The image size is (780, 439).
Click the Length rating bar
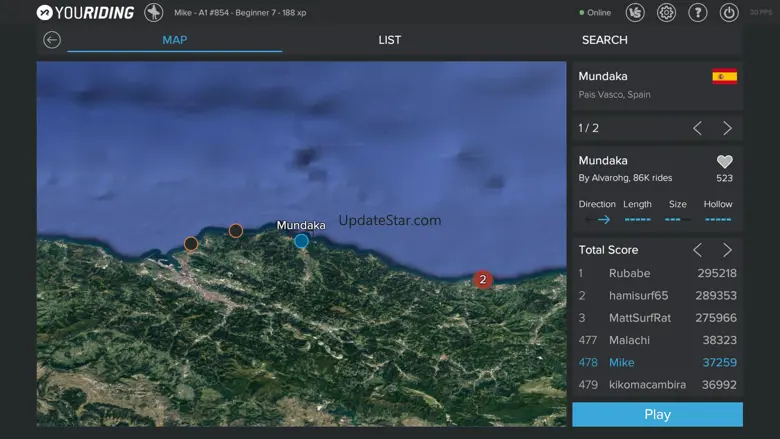pyautogui.click(x=637, y=219)
